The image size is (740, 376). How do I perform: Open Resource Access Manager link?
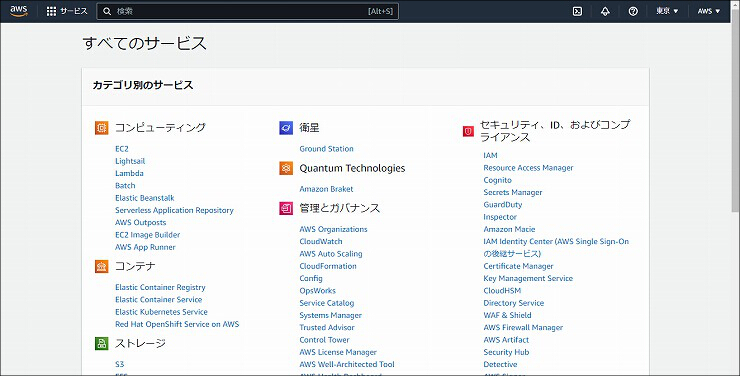click(528, 167)
